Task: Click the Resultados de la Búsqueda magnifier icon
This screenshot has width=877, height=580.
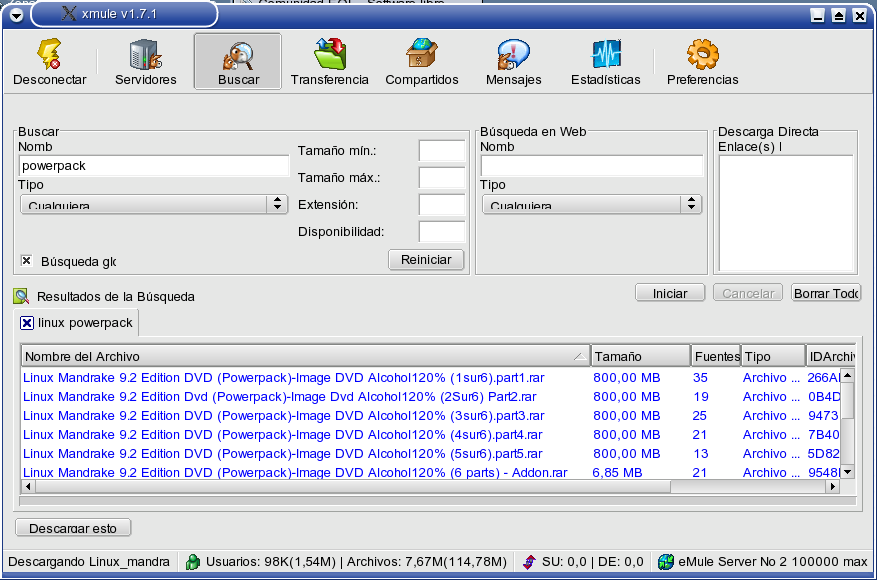Action: pos(21,296)
